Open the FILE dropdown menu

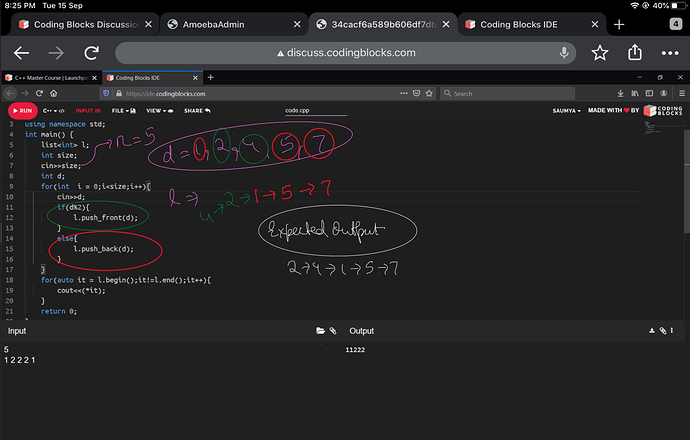point(124,111)
